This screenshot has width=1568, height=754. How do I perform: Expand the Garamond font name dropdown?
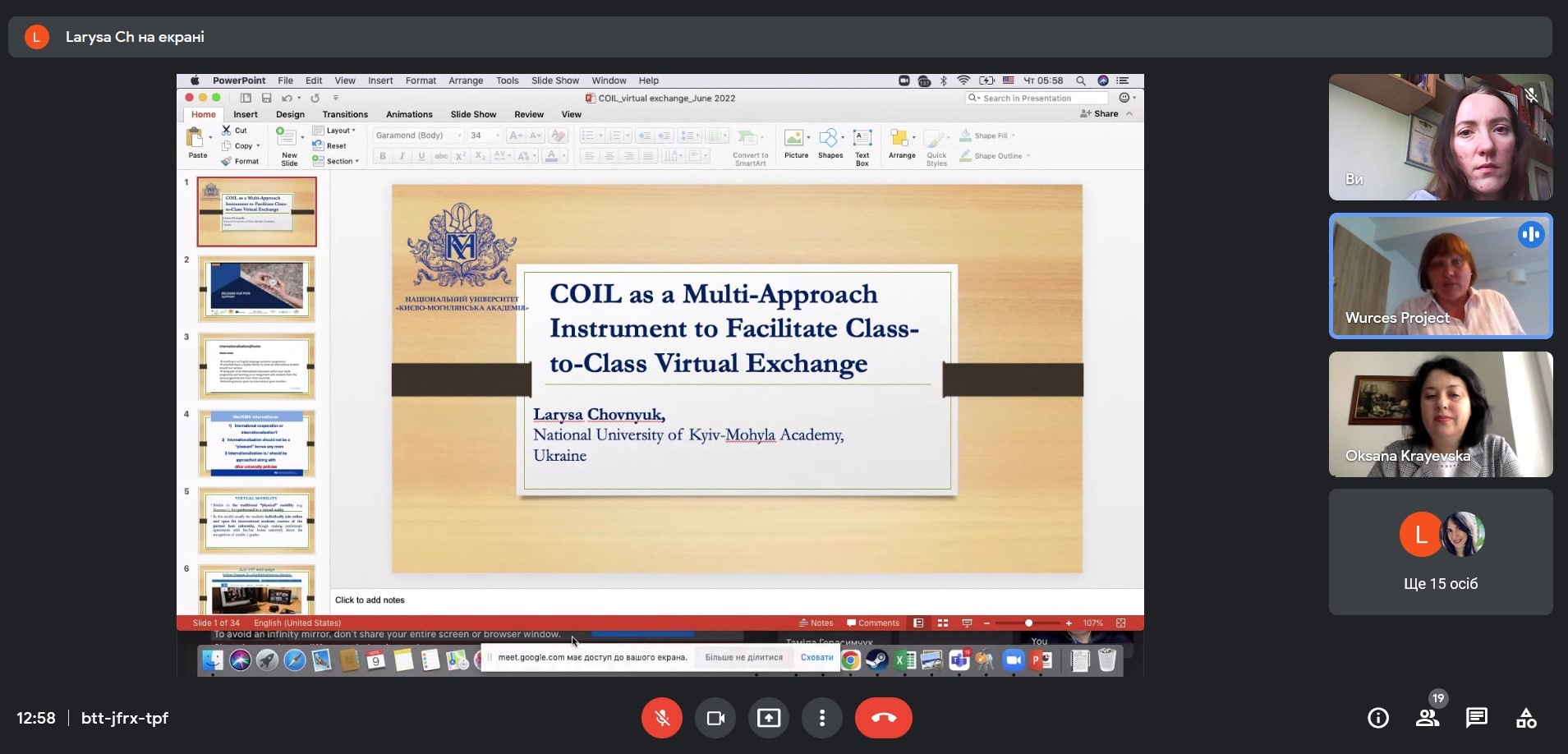tap(459, 136)
